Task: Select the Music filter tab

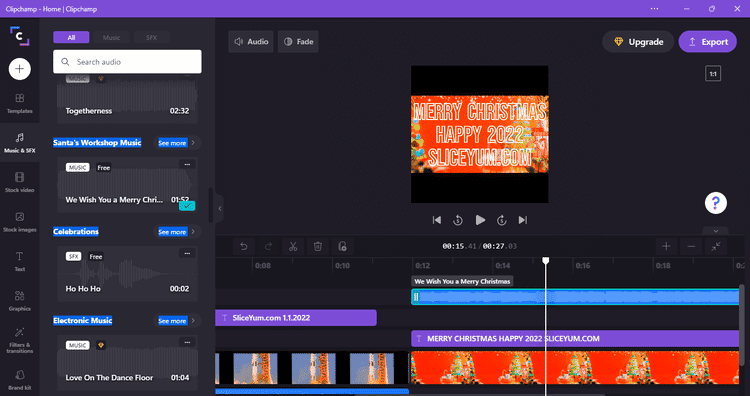Action: pos(111,37)
